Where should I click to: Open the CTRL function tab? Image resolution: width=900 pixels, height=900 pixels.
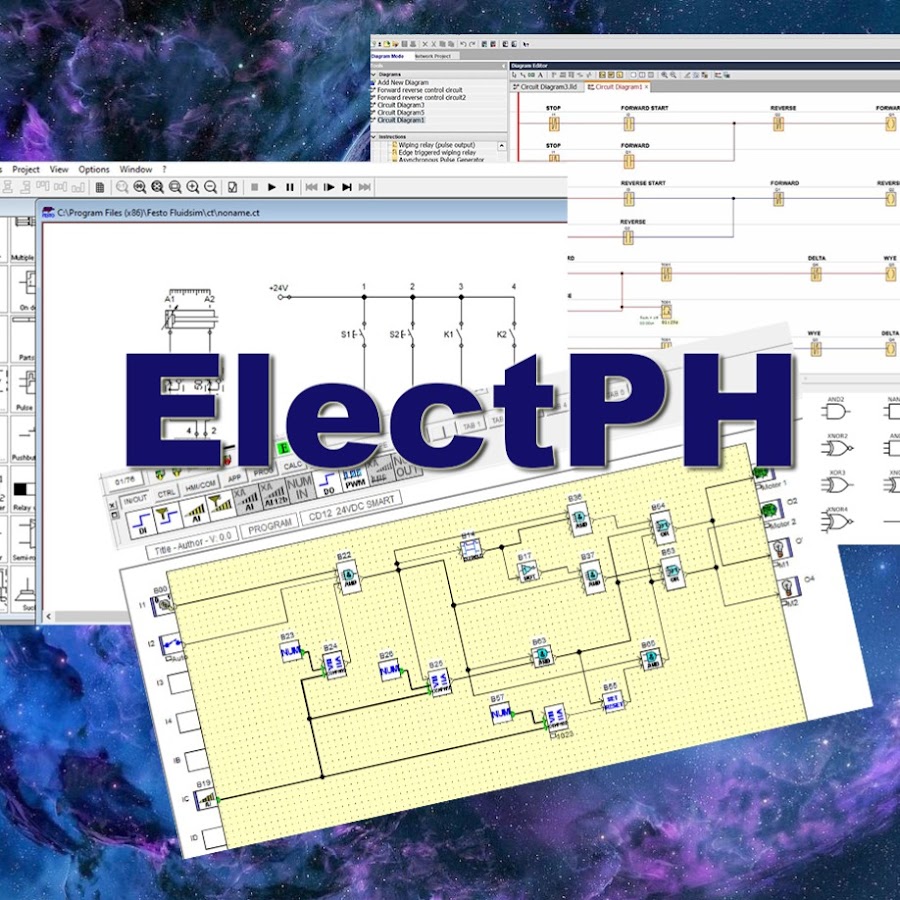(166, 493)
